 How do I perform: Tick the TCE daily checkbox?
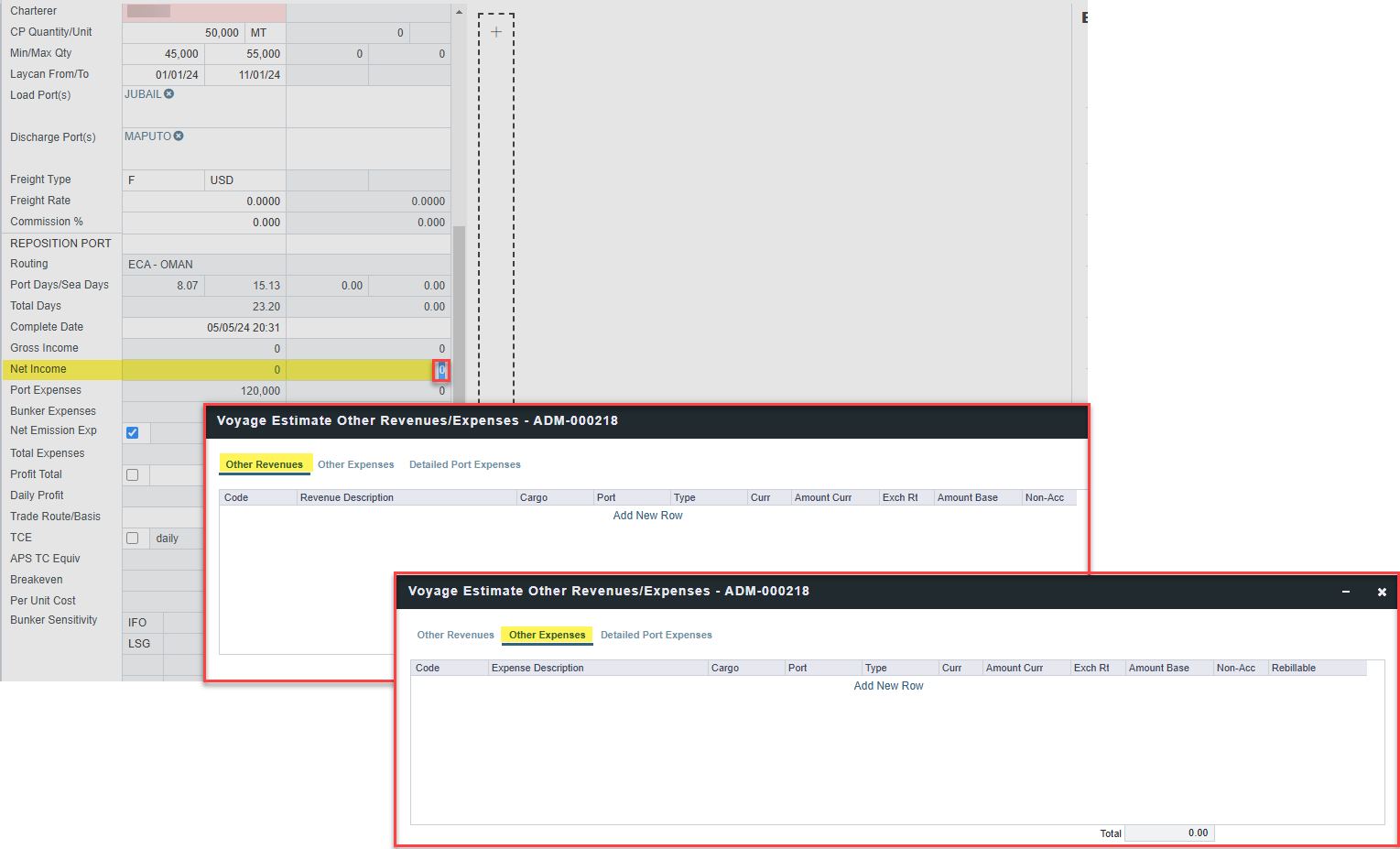(133, 539)
